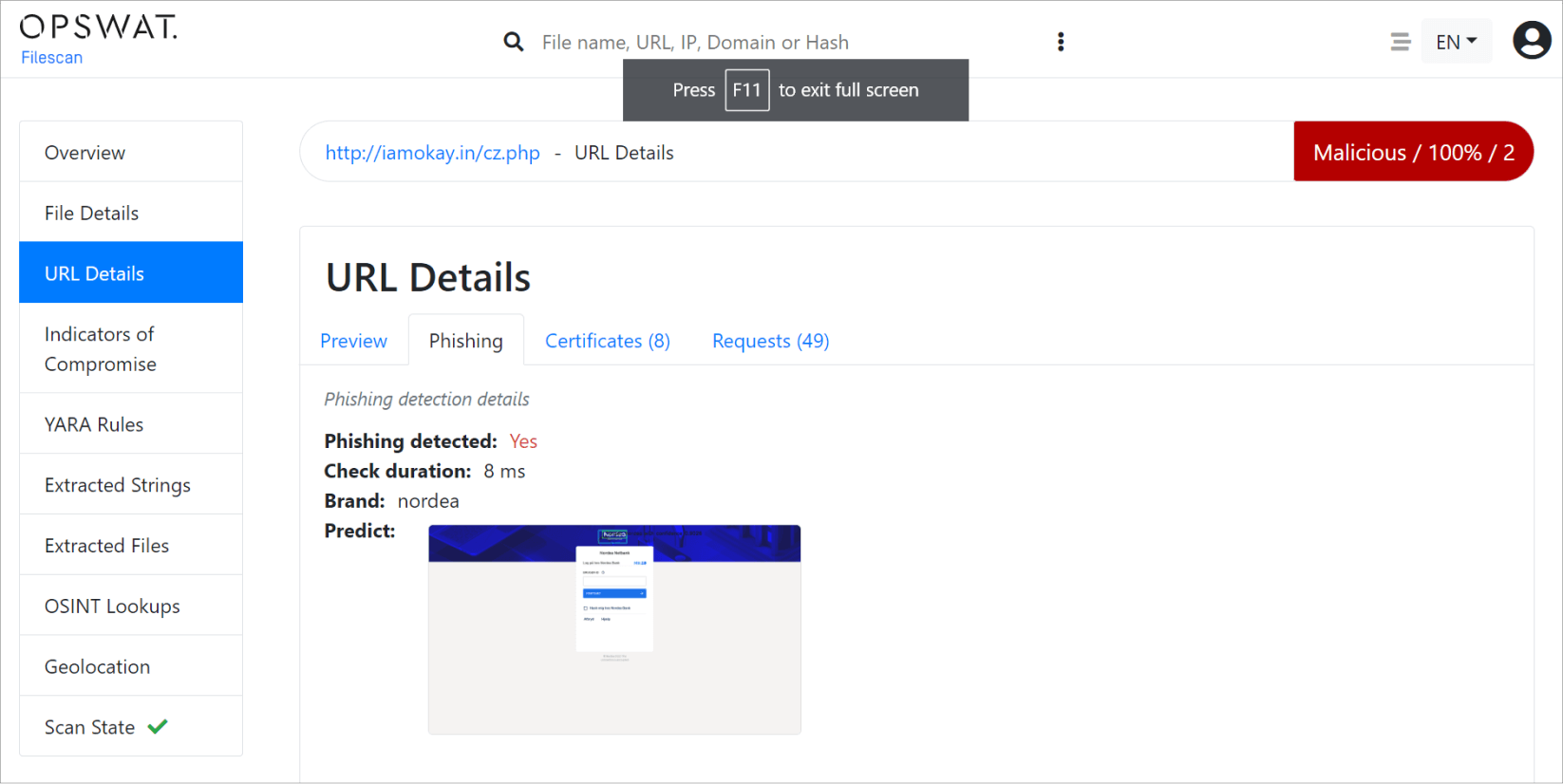This screenshot has width=1563, height=784.
Task: Expand the EN language dropdown
Action: pos(1456,42)
